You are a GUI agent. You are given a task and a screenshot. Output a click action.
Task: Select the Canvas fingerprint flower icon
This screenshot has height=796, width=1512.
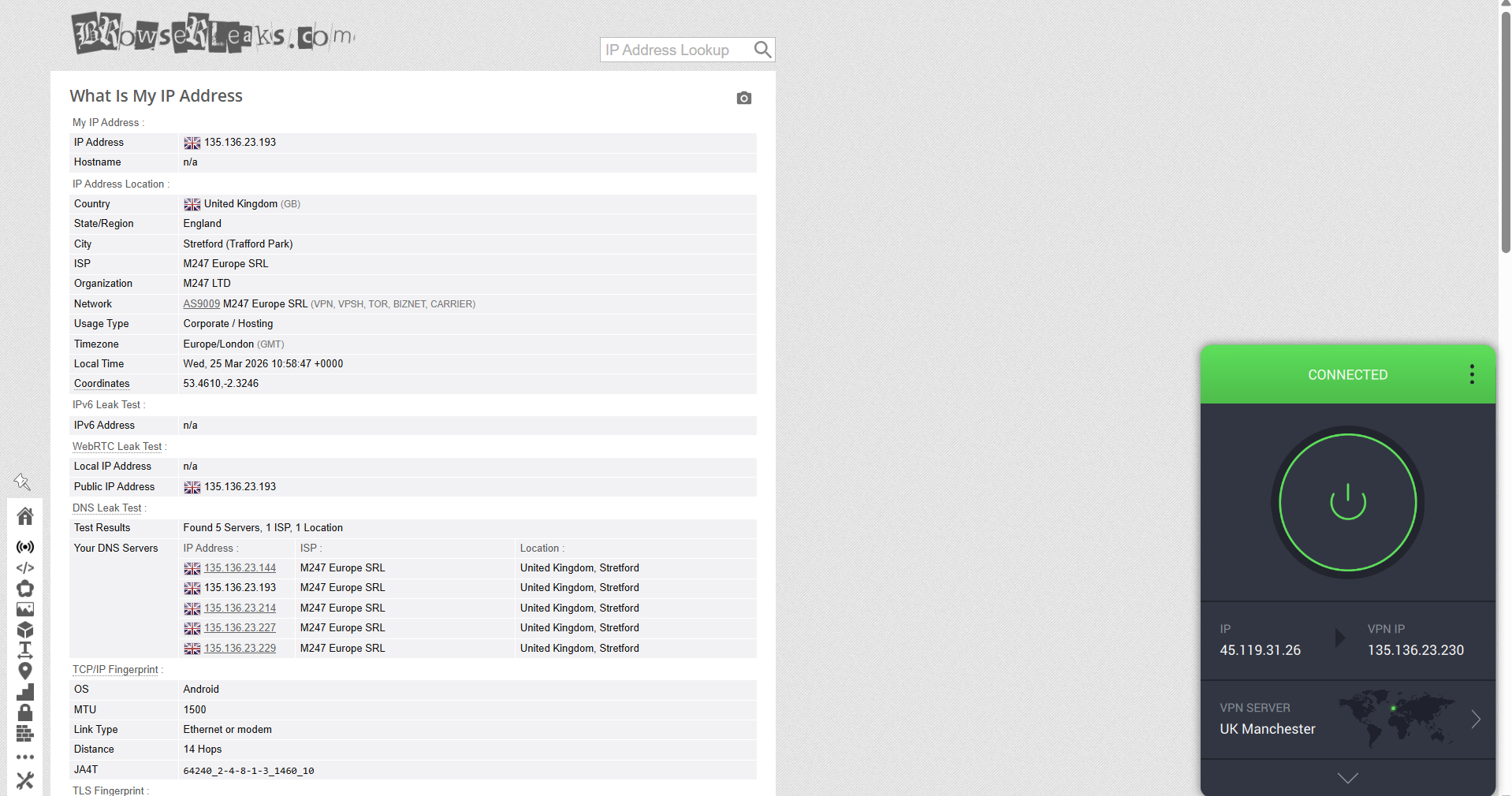coord(24,589)
